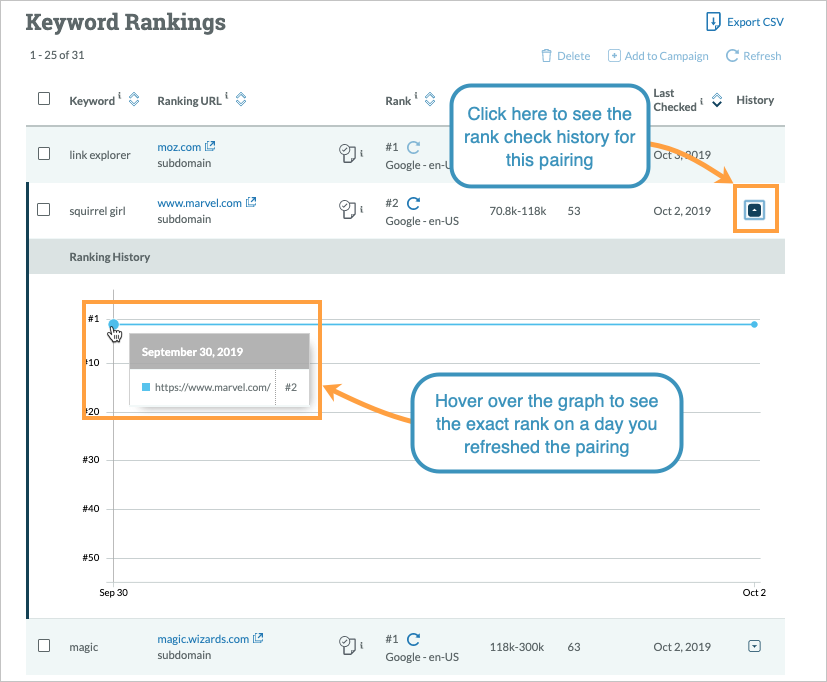The width and height of the screenshot is (827, 682).
Task: Check the link explorer row checkbox
Action: coord(44,153)
